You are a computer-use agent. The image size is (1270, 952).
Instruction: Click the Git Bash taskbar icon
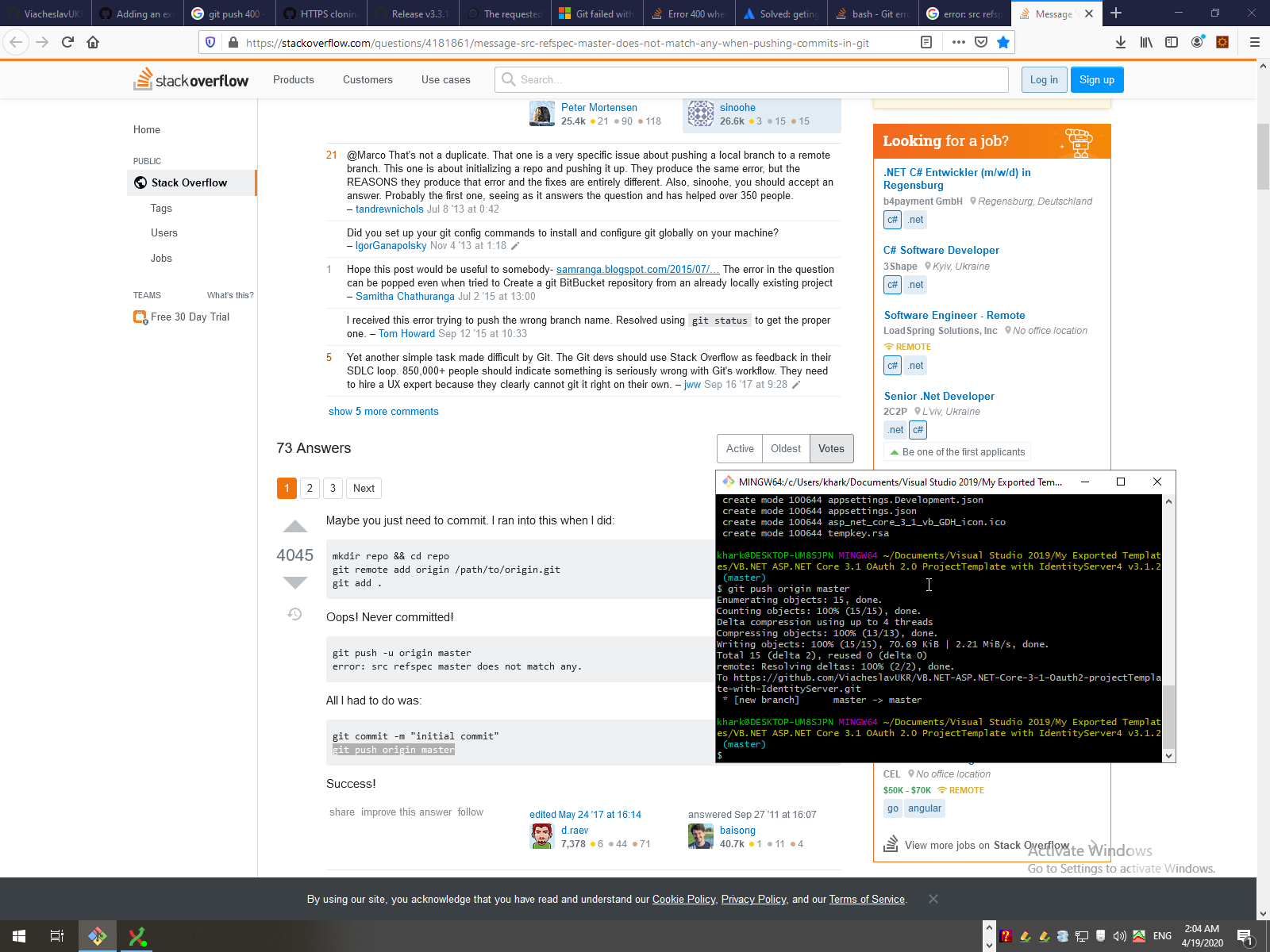click(x=98, y=936)
